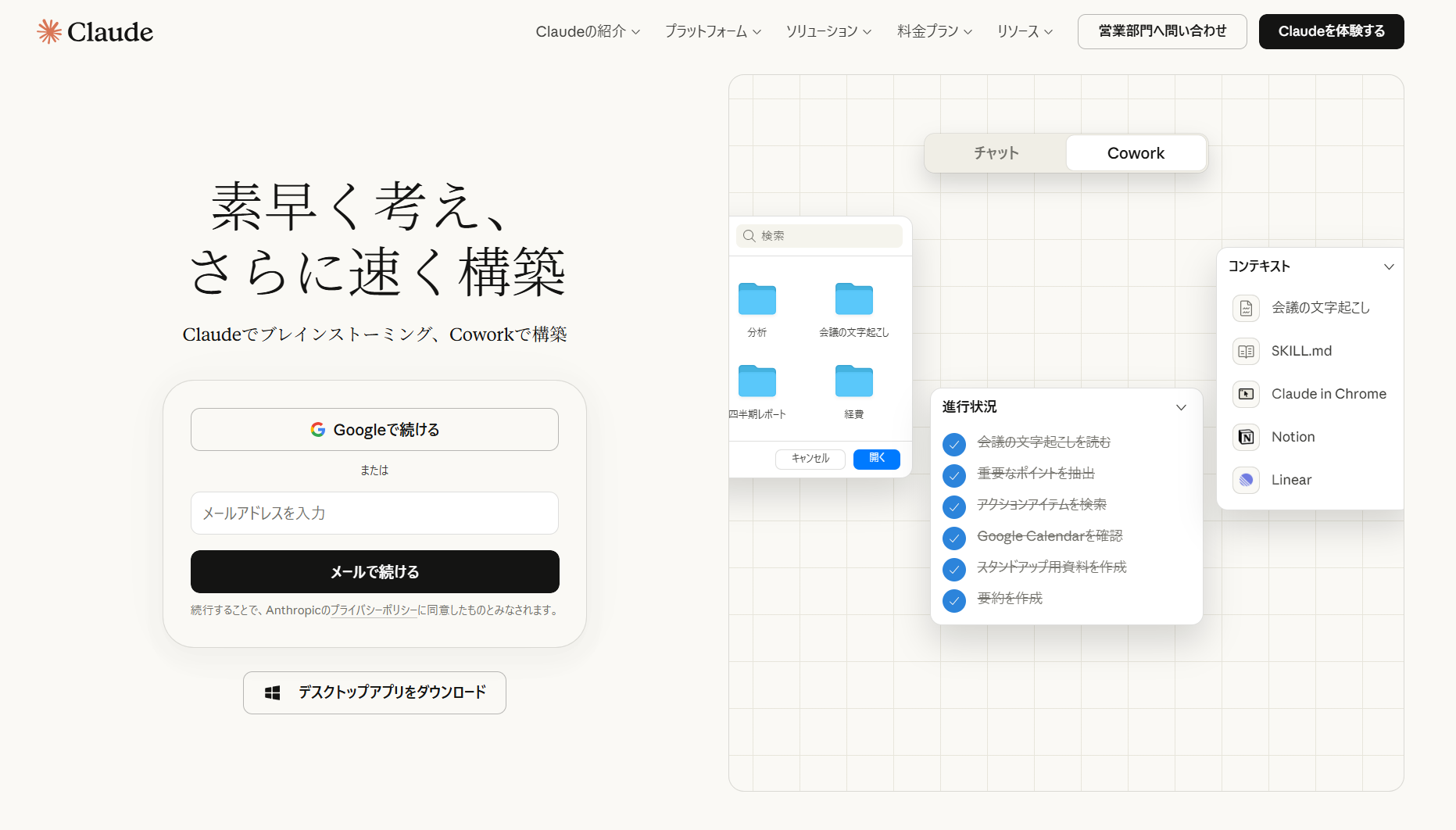This screenshot has width=1456, height=830.
Task: Expand the 料金プラン dropdown menu
Action: coord(934,31)
